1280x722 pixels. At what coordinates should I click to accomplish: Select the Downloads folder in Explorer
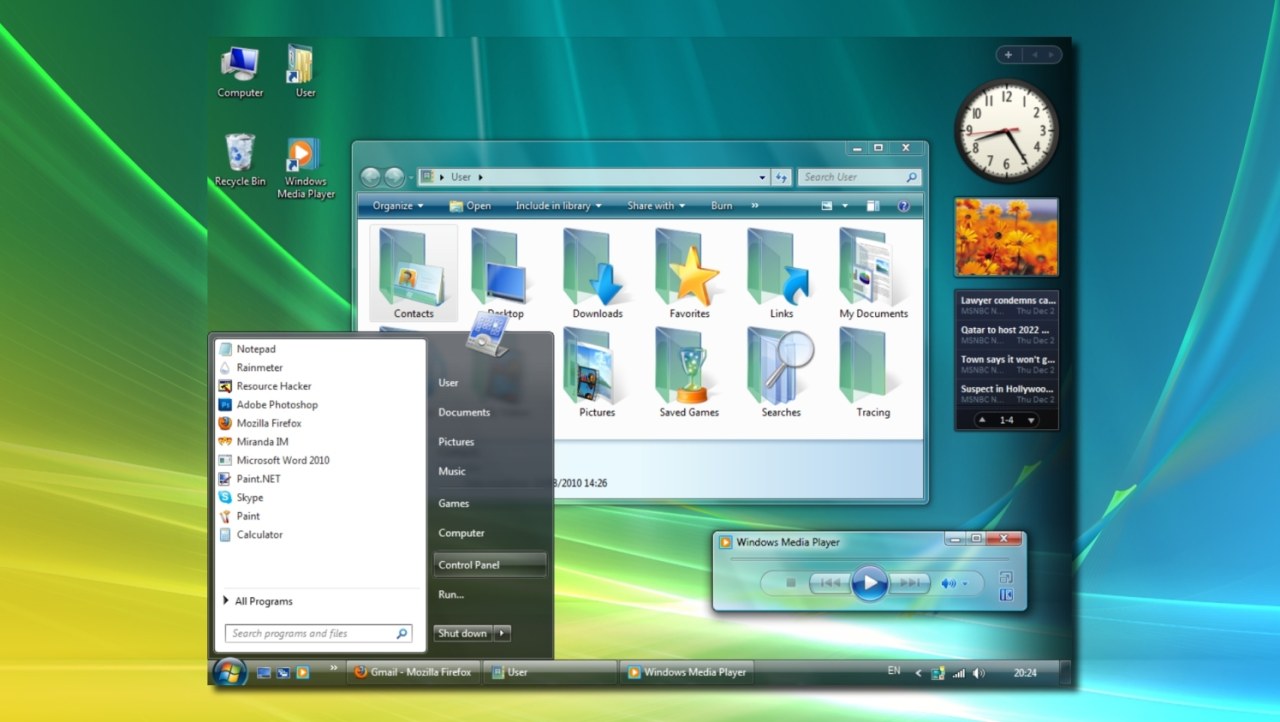[597, 274]
